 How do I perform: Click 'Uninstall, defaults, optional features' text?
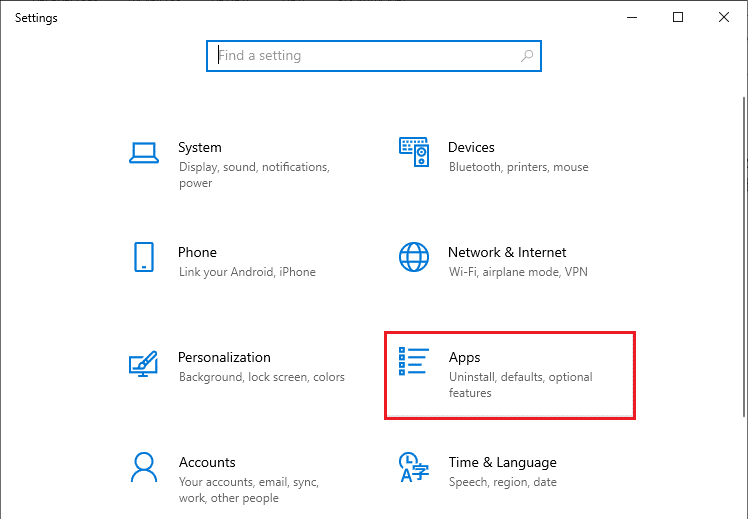(x=520, y=384)
